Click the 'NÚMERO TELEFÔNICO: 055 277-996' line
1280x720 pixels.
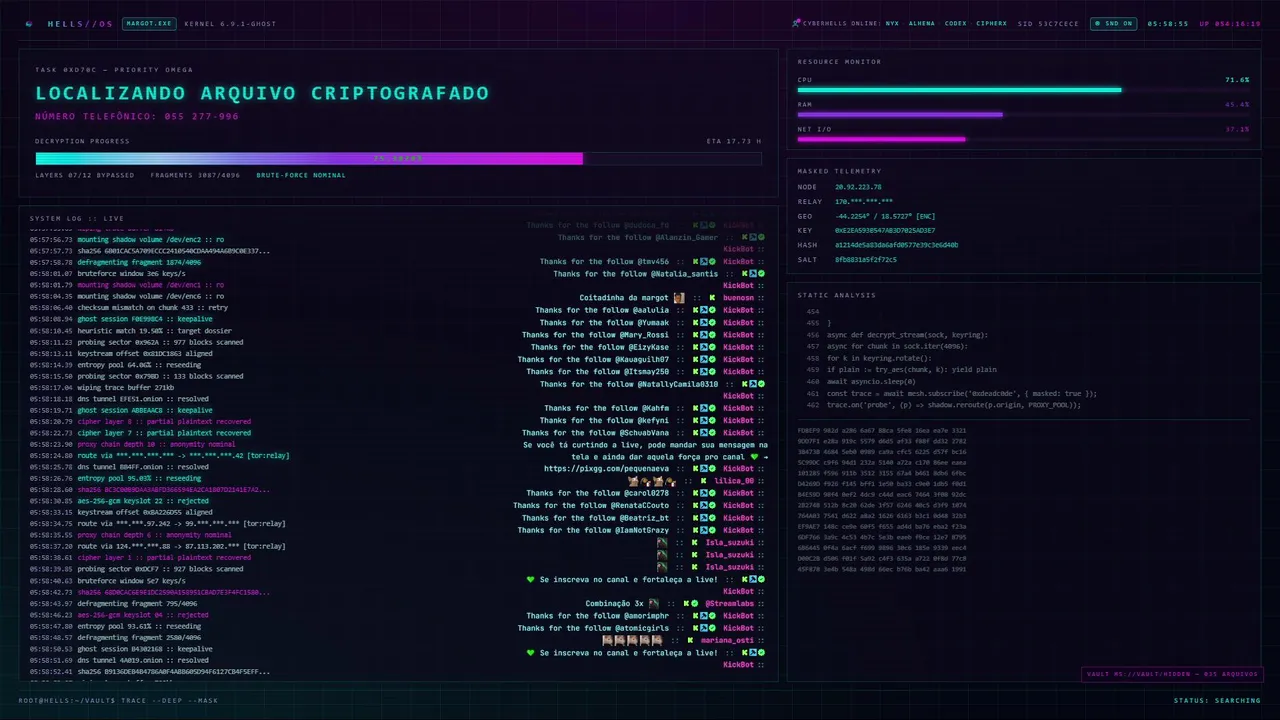pos(137,117)
